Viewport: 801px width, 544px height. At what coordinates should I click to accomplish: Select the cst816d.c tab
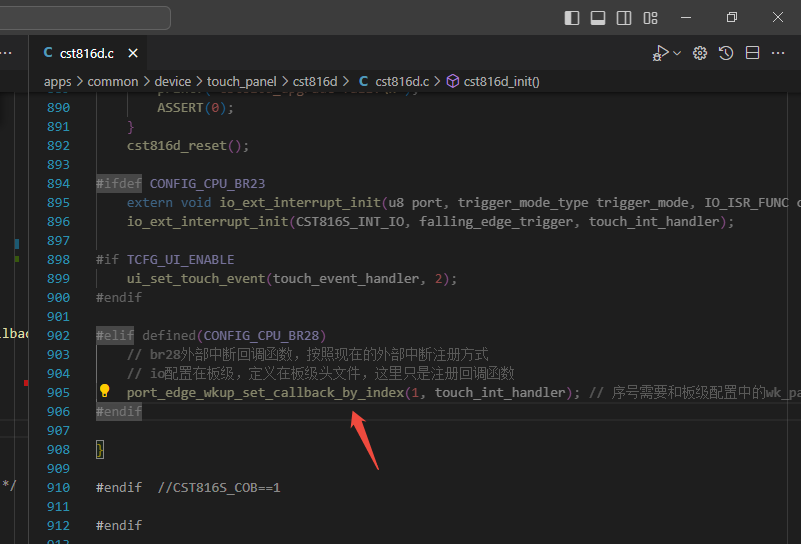pos(87,53)
